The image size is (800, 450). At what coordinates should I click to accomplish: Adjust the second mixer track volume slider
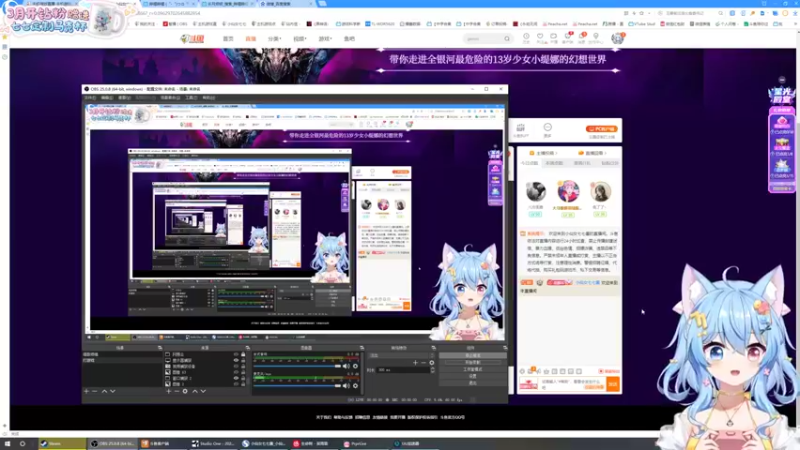297,386
